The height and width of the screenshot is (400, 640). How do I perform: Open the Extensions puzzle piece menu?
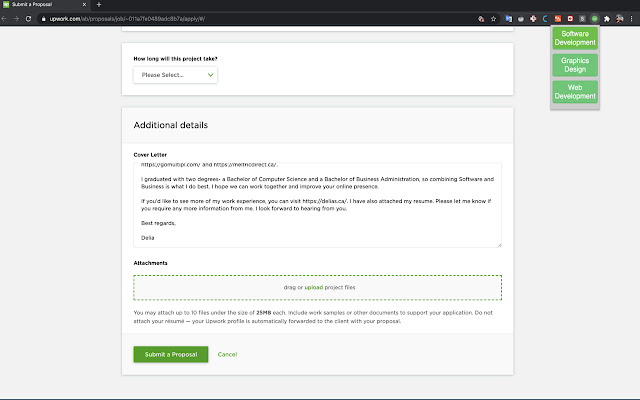coord(607,19)
